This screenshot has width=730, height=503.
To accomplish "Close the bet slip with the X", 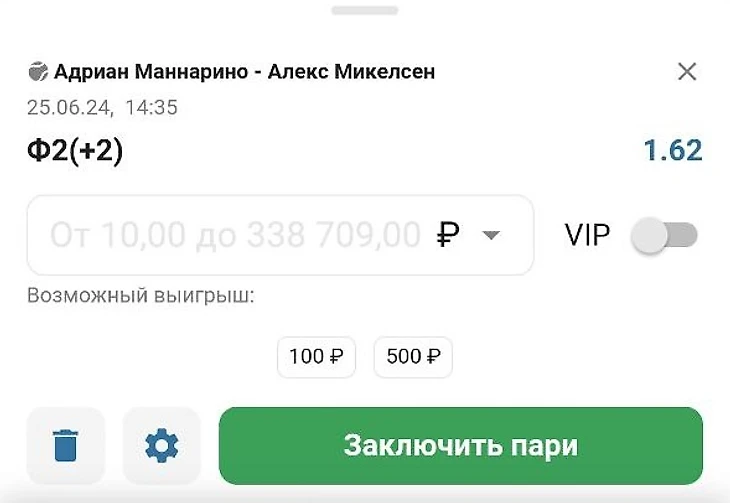I will 687,71.
